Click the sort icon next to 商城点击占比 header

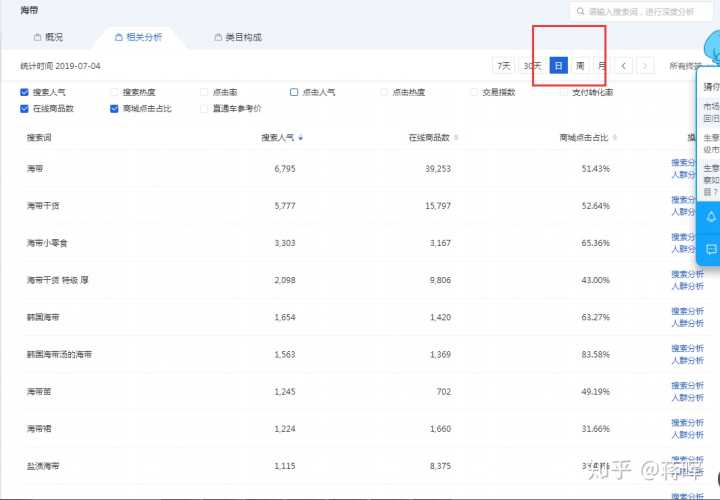point(615,137)
